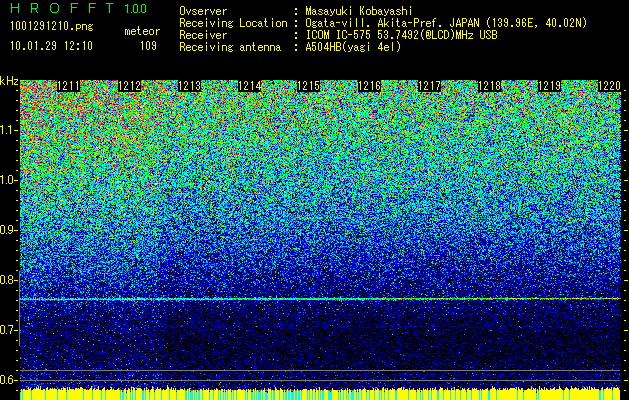The image size is (629, 400).
Task: Click the kHz axis unit label
Action: (x=9, y=81)
